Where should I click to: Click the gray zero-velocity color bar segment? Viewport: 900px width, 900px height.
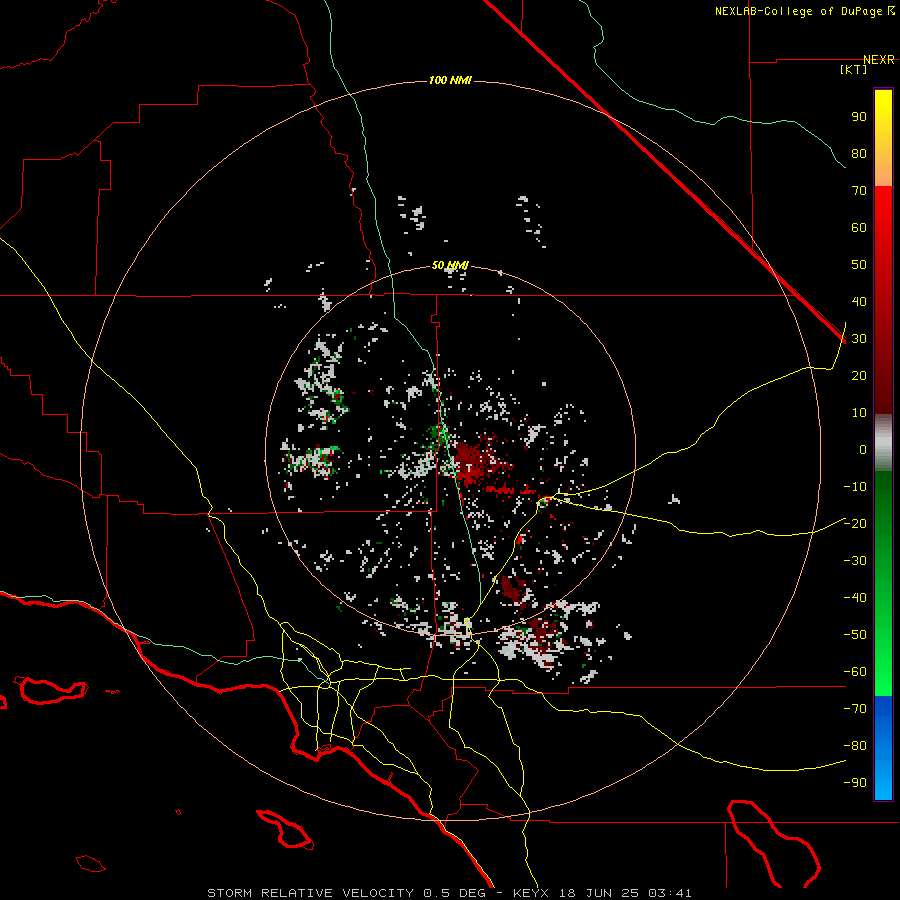(x=883, y=443)
